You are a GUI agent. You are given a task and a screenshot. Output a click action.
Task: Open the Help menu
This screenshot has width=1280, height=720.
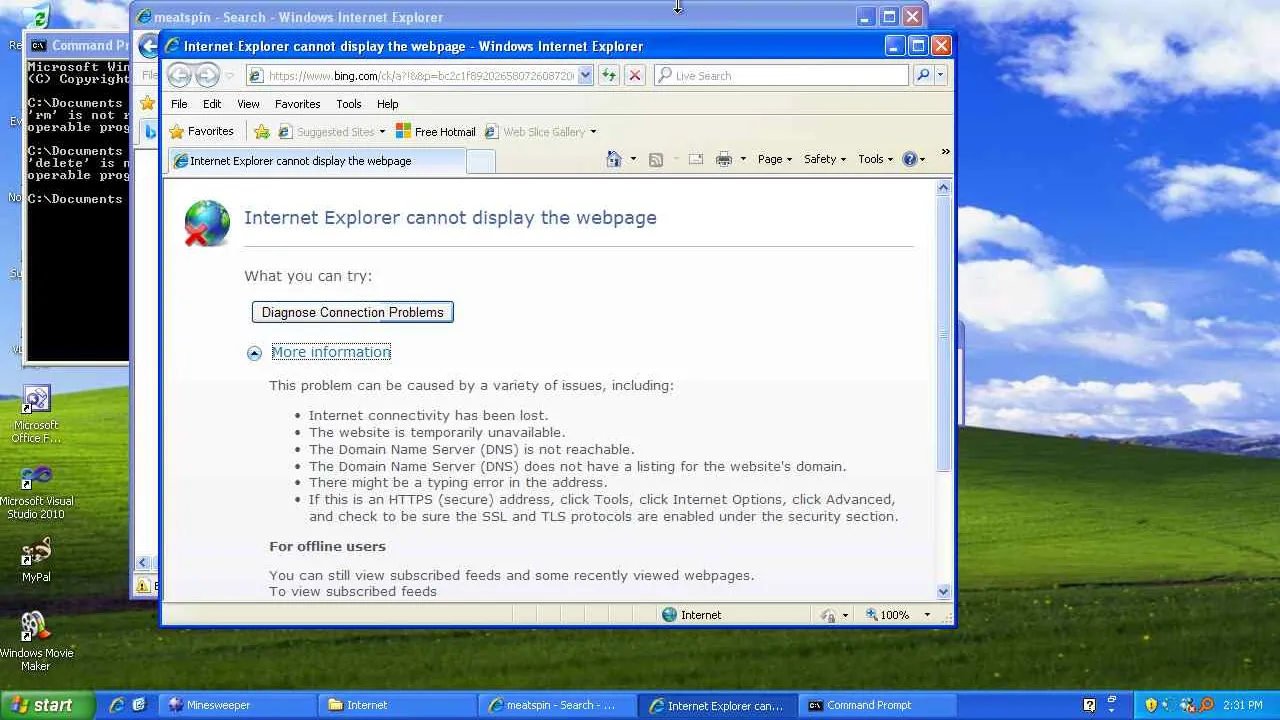click(x=388, y=104)
